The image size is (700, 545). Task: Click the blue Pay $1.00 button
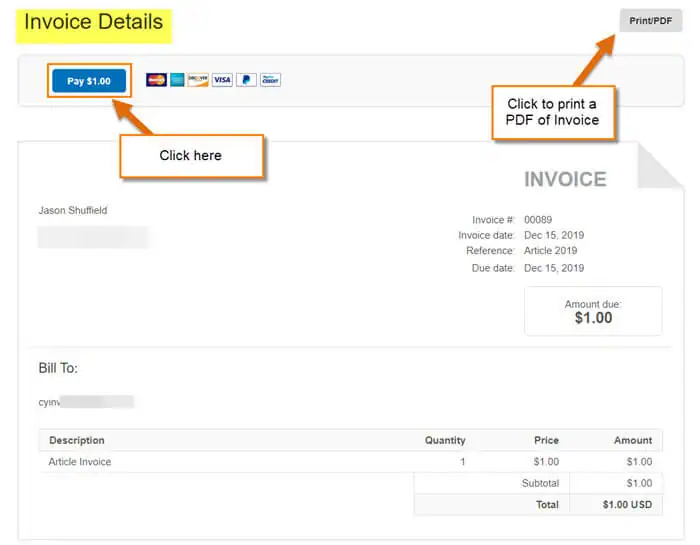pyautogui.click(x=89, y=81)
